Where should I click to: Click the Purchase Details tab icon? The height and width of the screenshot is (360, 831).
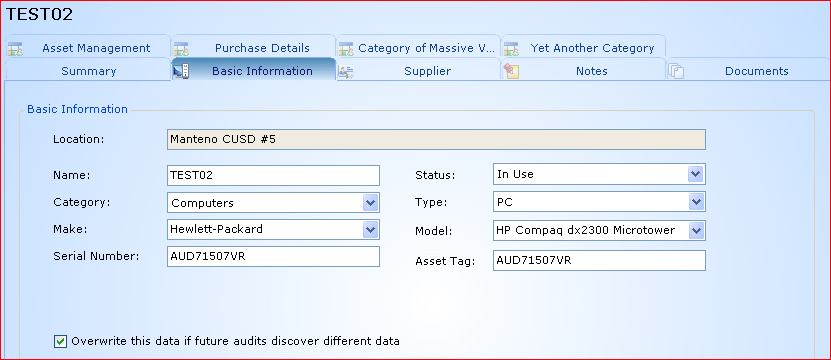pos(181,49)
